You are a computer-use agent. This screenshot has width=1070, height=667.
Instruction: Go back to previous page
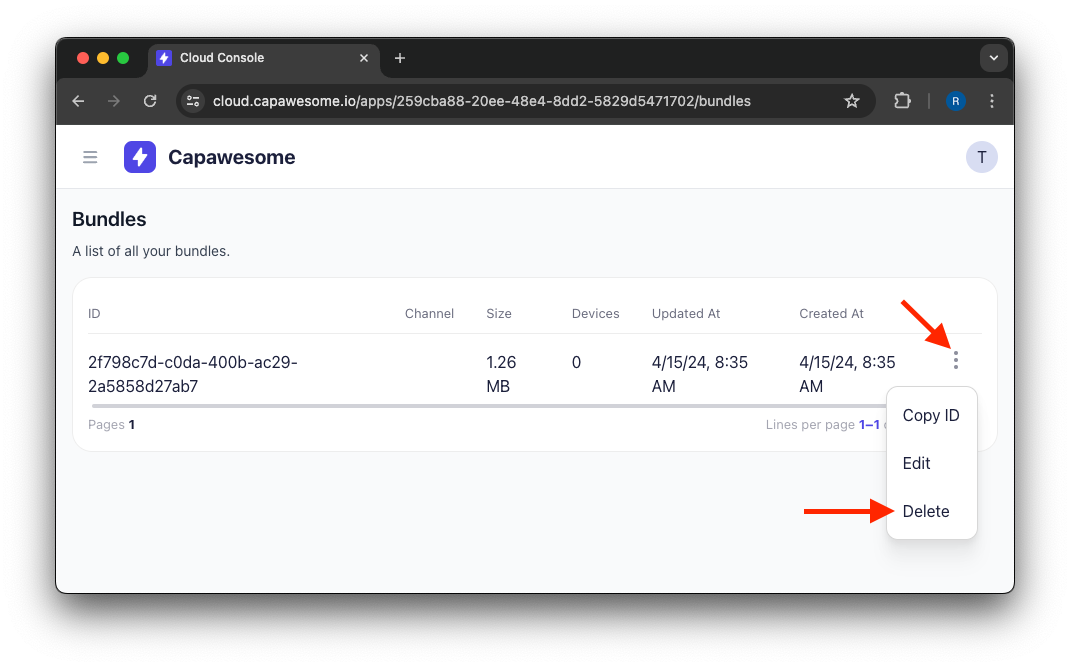pyautogui.click(x=79, y=101)
